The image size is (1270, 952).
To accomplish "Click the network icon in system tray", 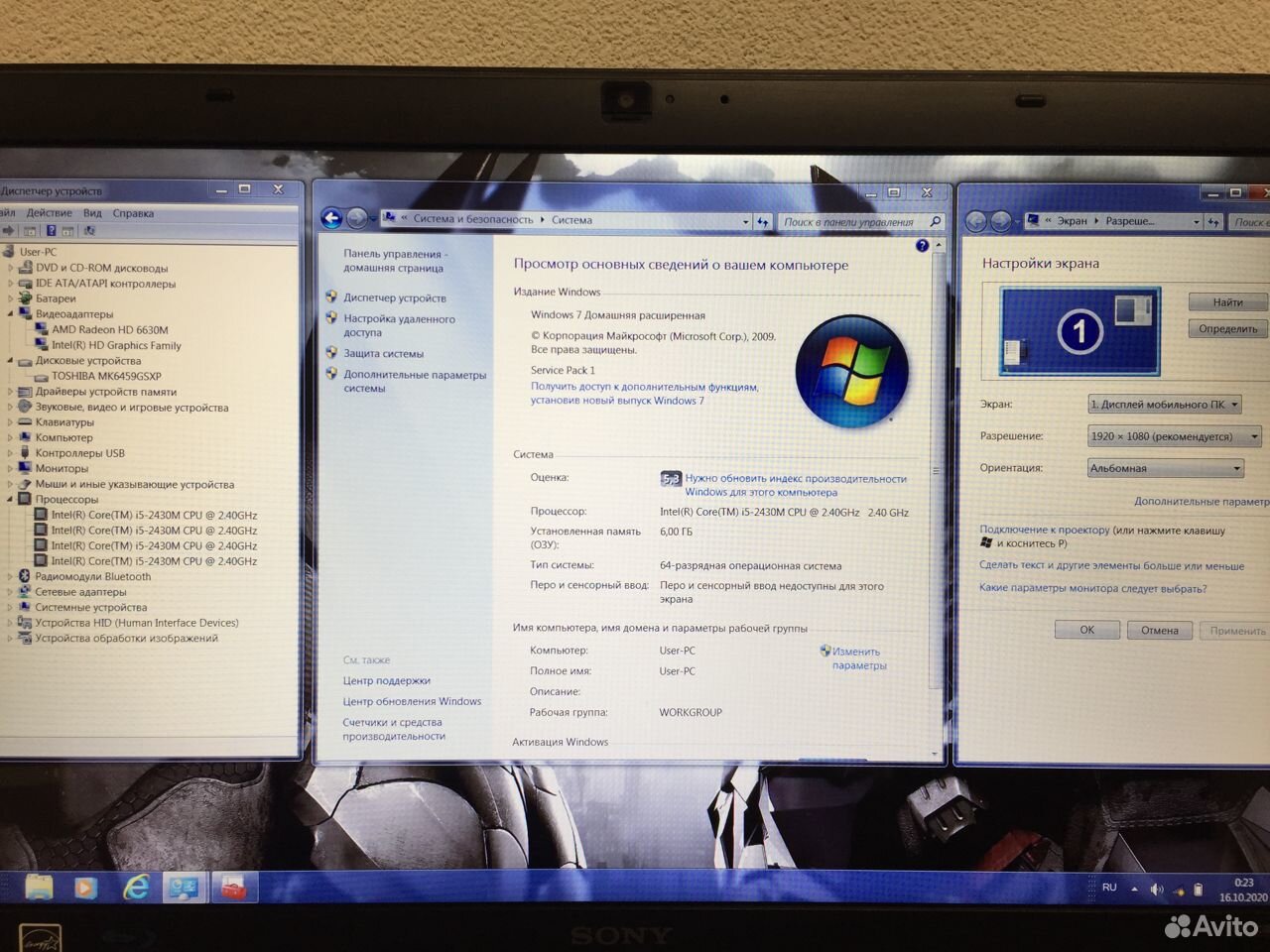I will pyautogui.click(x=1179, y=890).
